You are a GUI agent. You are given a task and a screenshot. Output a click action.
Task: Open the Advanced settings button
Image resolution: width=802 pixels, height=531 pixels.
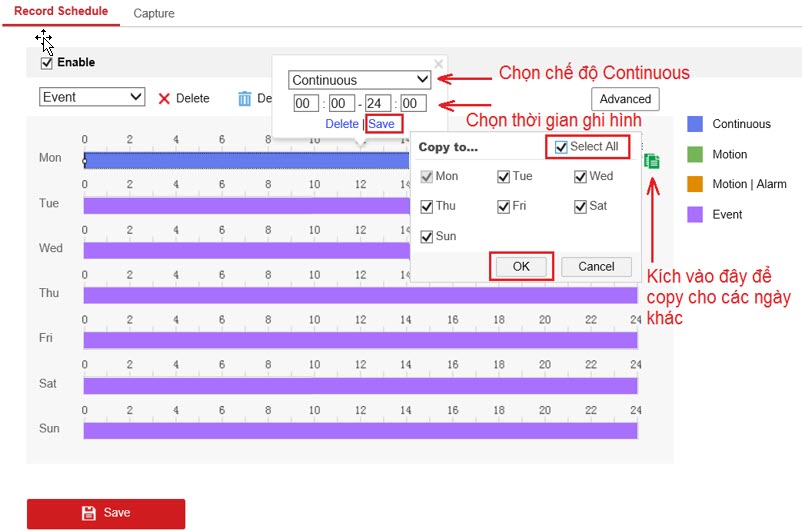625,99
